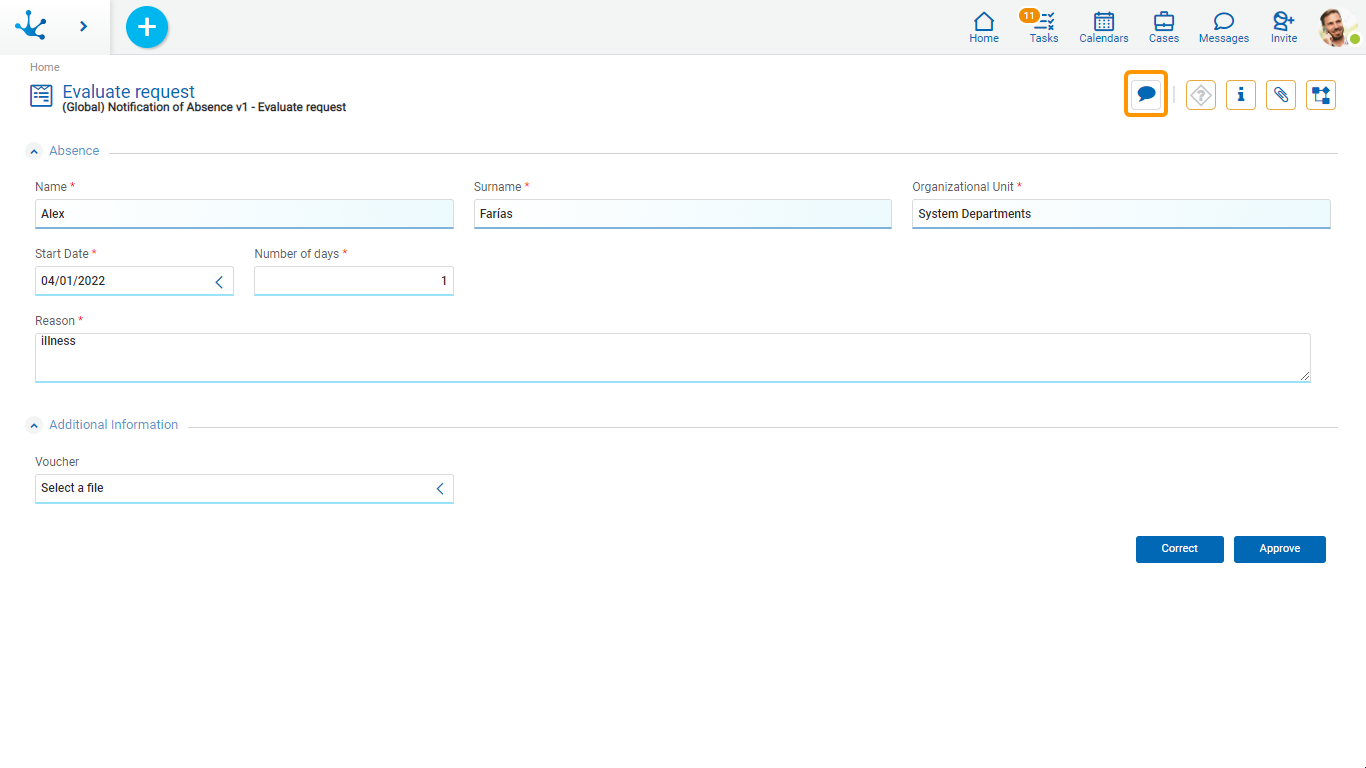This screenshot has height=768, width=1366.
Task: Open the user profile avatar
Action: coord(1337,27)
